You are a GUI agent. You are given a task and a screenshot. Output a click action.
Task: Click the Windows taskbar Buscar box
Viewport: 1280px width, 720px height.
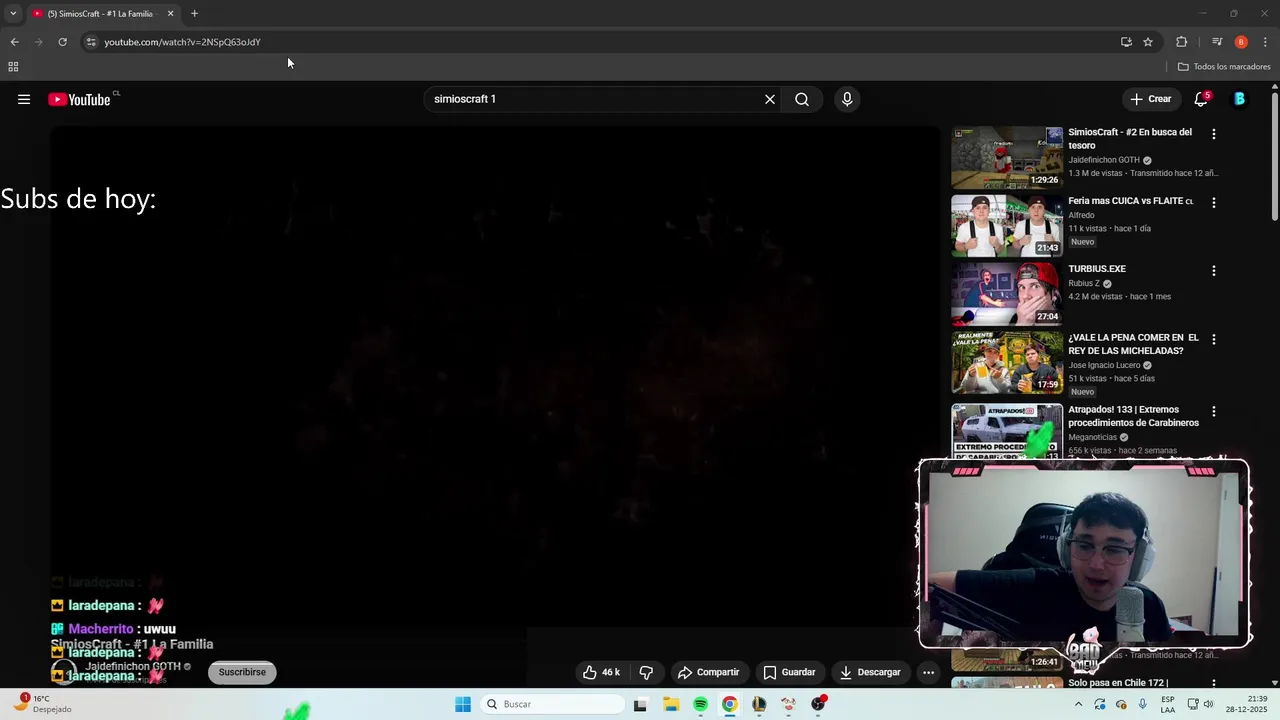coord(552,704)
